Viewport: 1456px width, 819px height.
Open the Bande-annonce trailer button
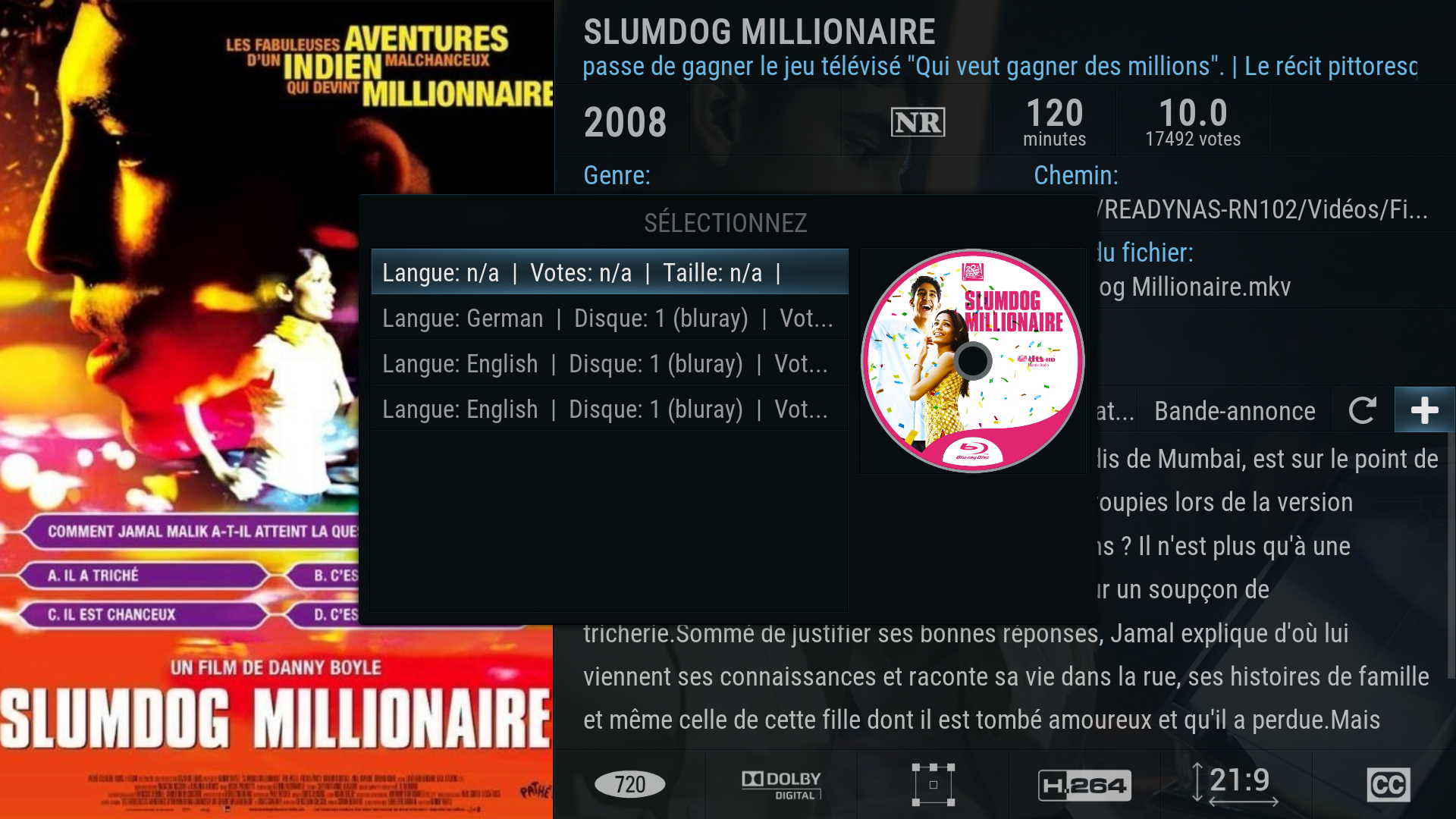[x=1235, y=410]
